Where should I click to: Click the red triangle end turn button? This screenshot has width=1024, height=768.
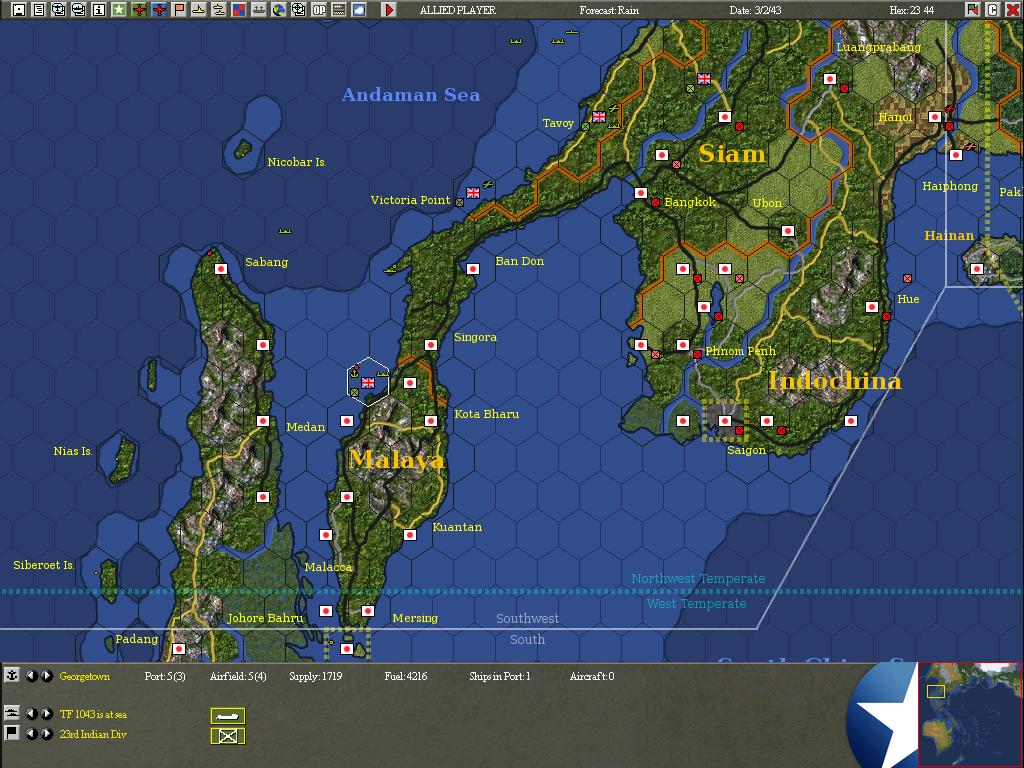(x=389, y=10)
